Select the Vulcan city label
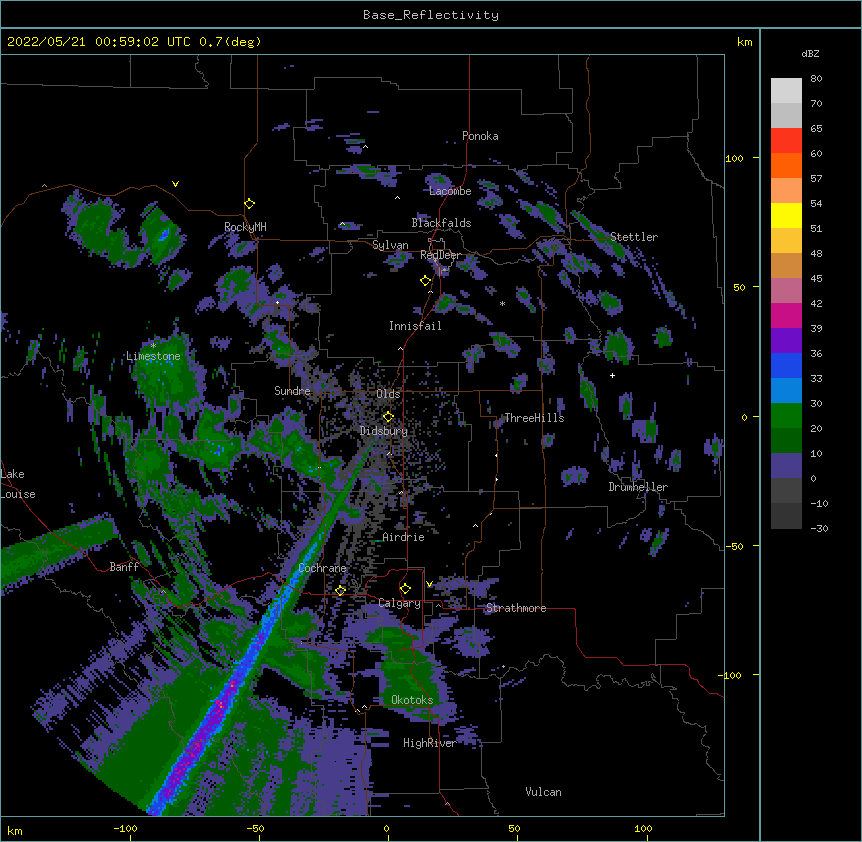 pos(543,792)
